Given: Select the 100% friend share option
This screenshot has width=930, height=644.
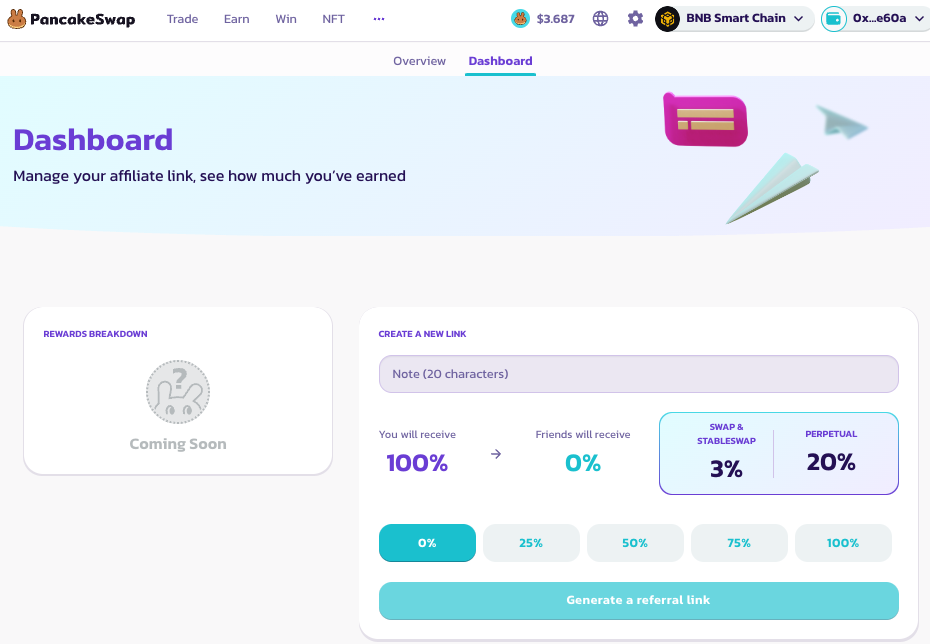Looking at the screenshot, I should (x=843, y=543).
